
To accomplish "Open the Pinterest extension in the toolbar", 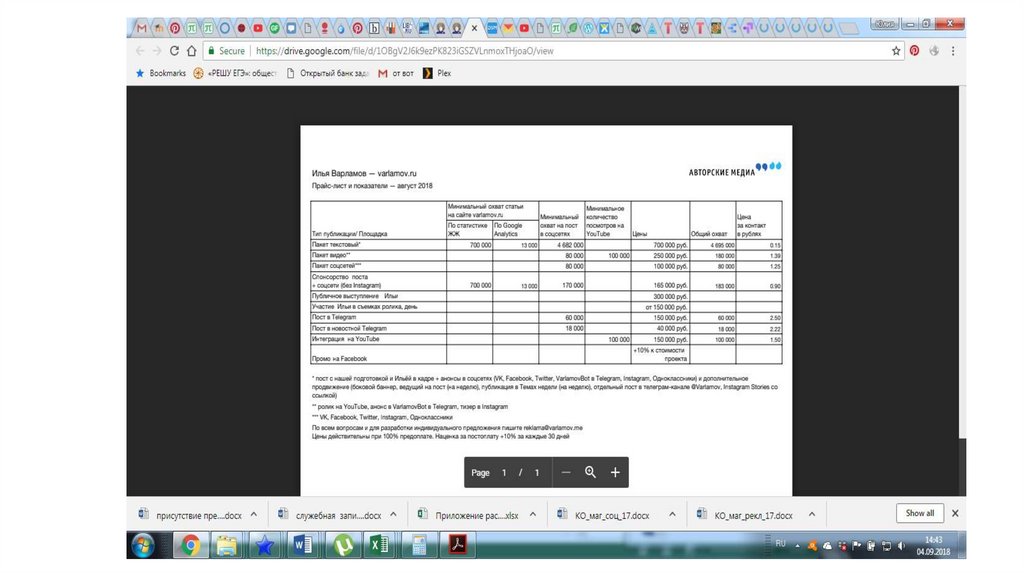I will pos(914,51).
